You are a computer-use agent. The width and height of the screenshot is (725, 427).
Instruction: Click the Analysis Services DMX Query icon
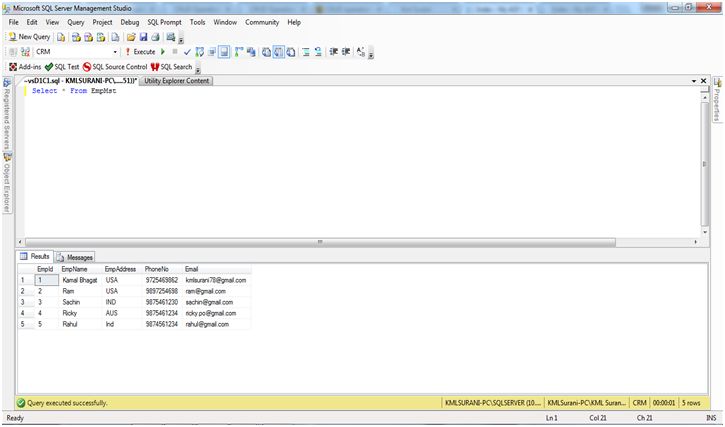click(x=88, y=37)
